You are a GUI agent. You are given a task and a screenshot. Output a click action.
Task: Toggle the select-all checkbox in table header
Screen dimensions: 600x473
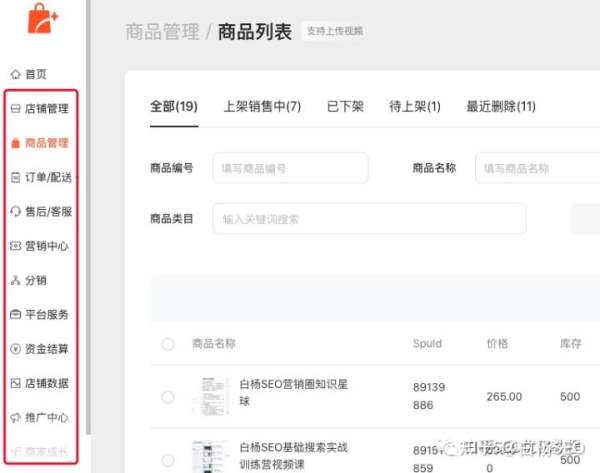[167, 344]
